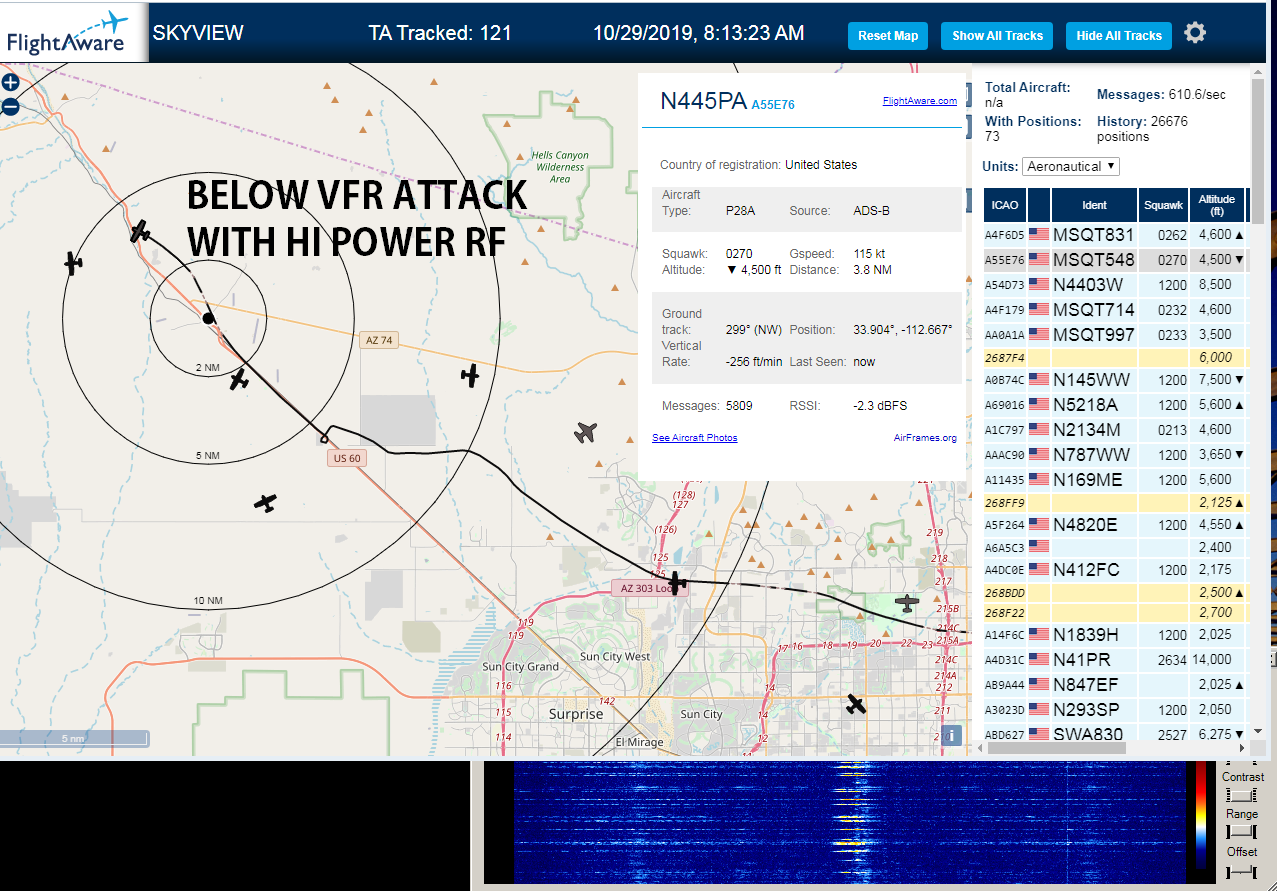Select the MSQT997 row
Image resolution: width=1277 pixels, height=891 pixels.
pyautogui.click(x=1115, y=334)
